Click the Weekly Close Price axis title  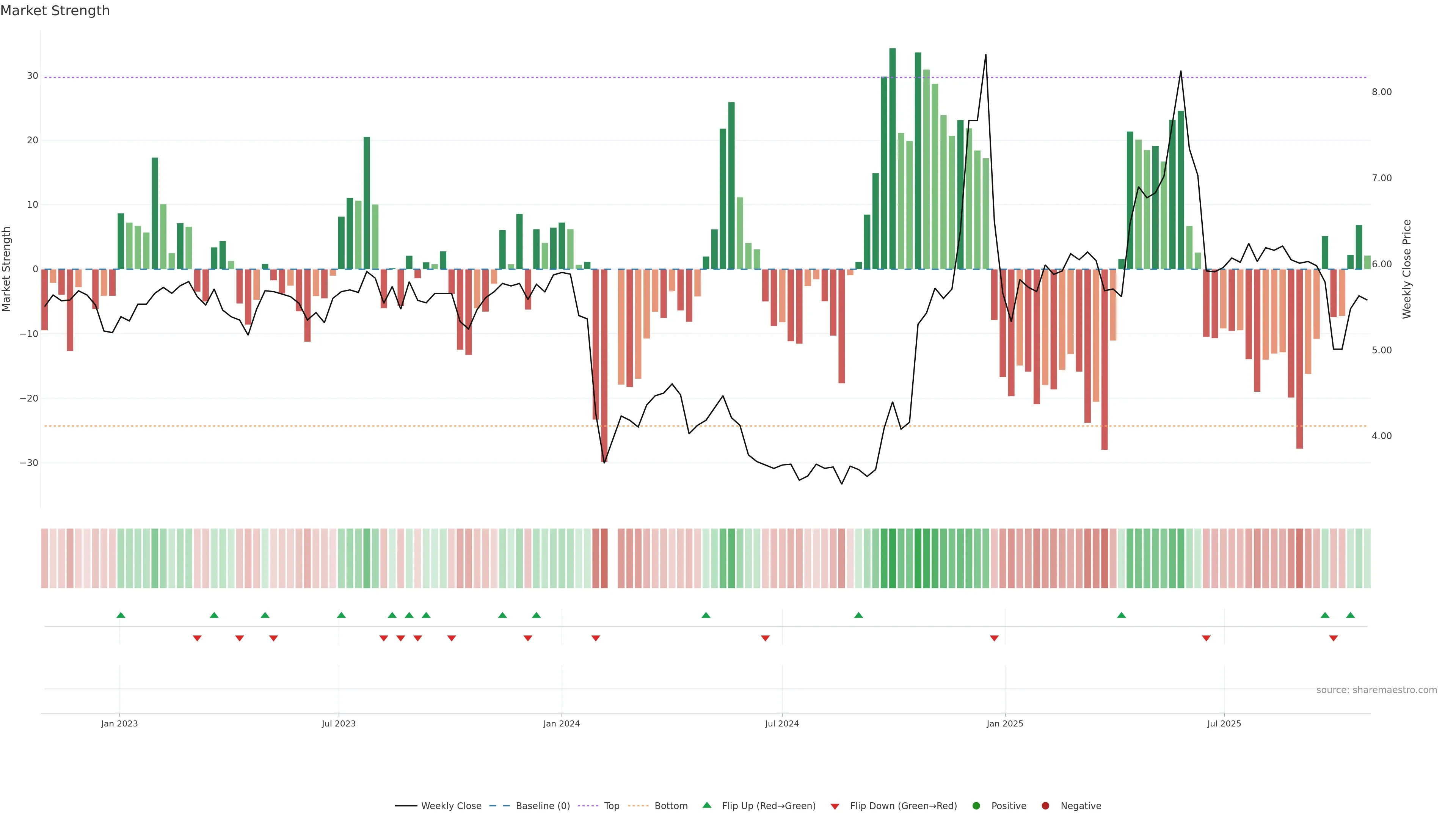(x=1407, y=269)
